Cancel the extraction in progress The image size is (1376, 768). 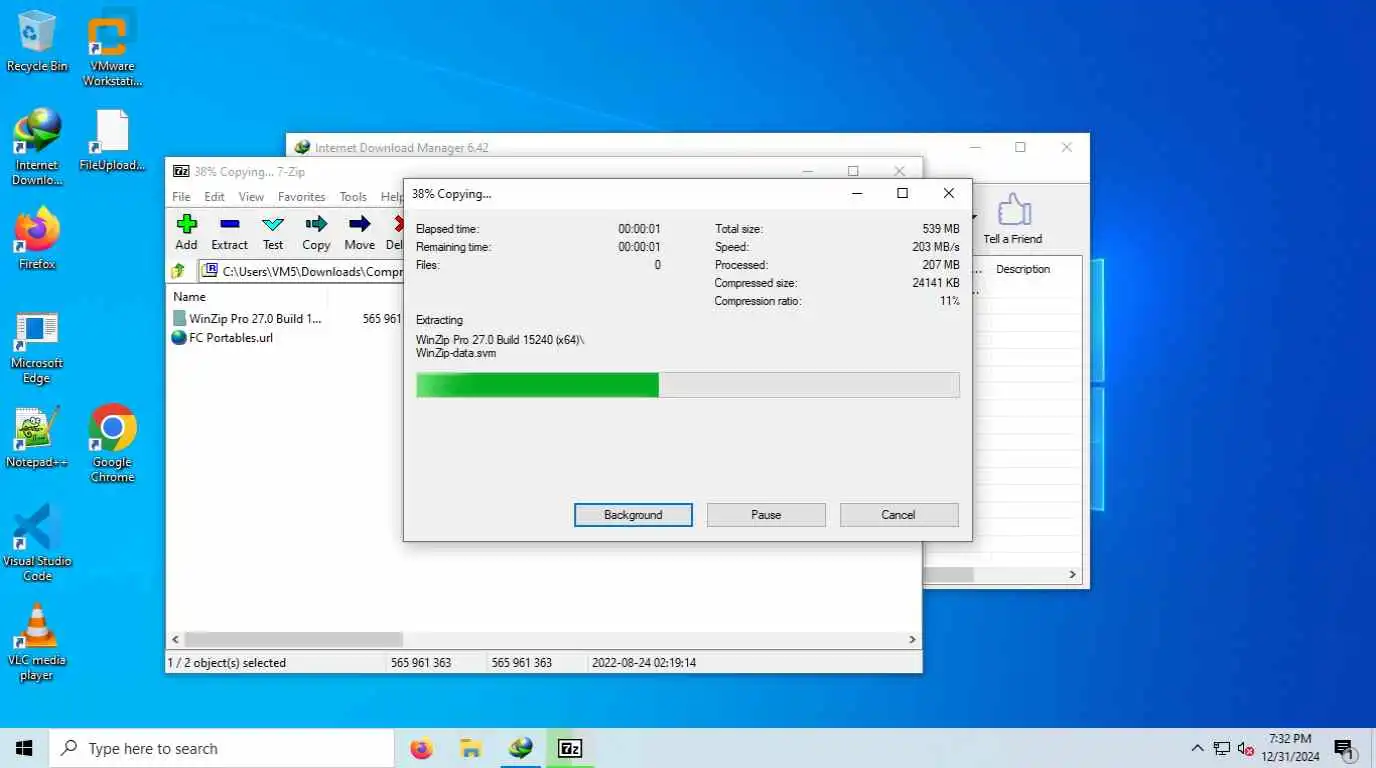898,515
